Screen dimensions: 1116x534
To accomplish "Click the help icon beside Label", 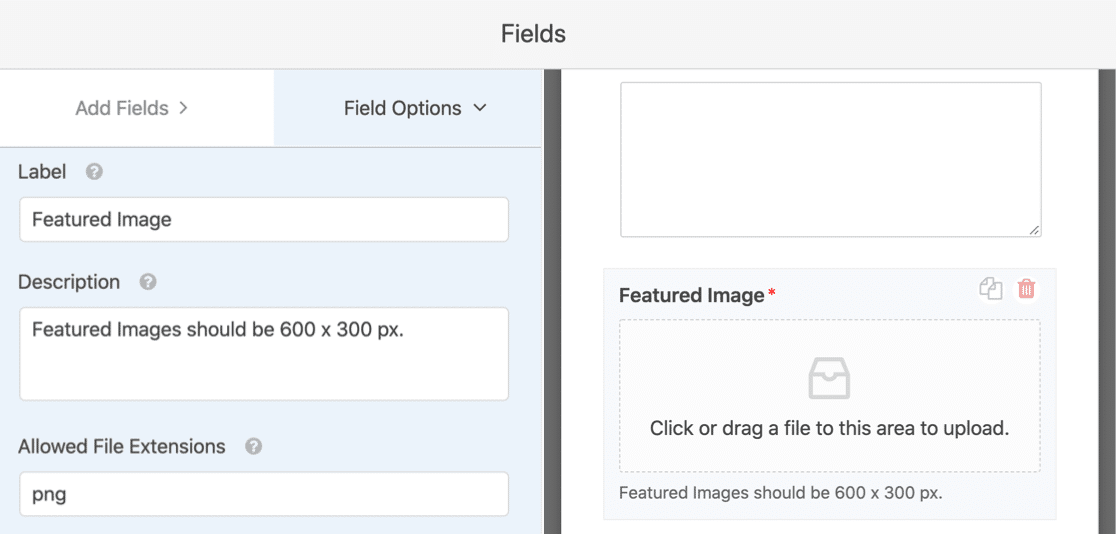I will [94, 172].
